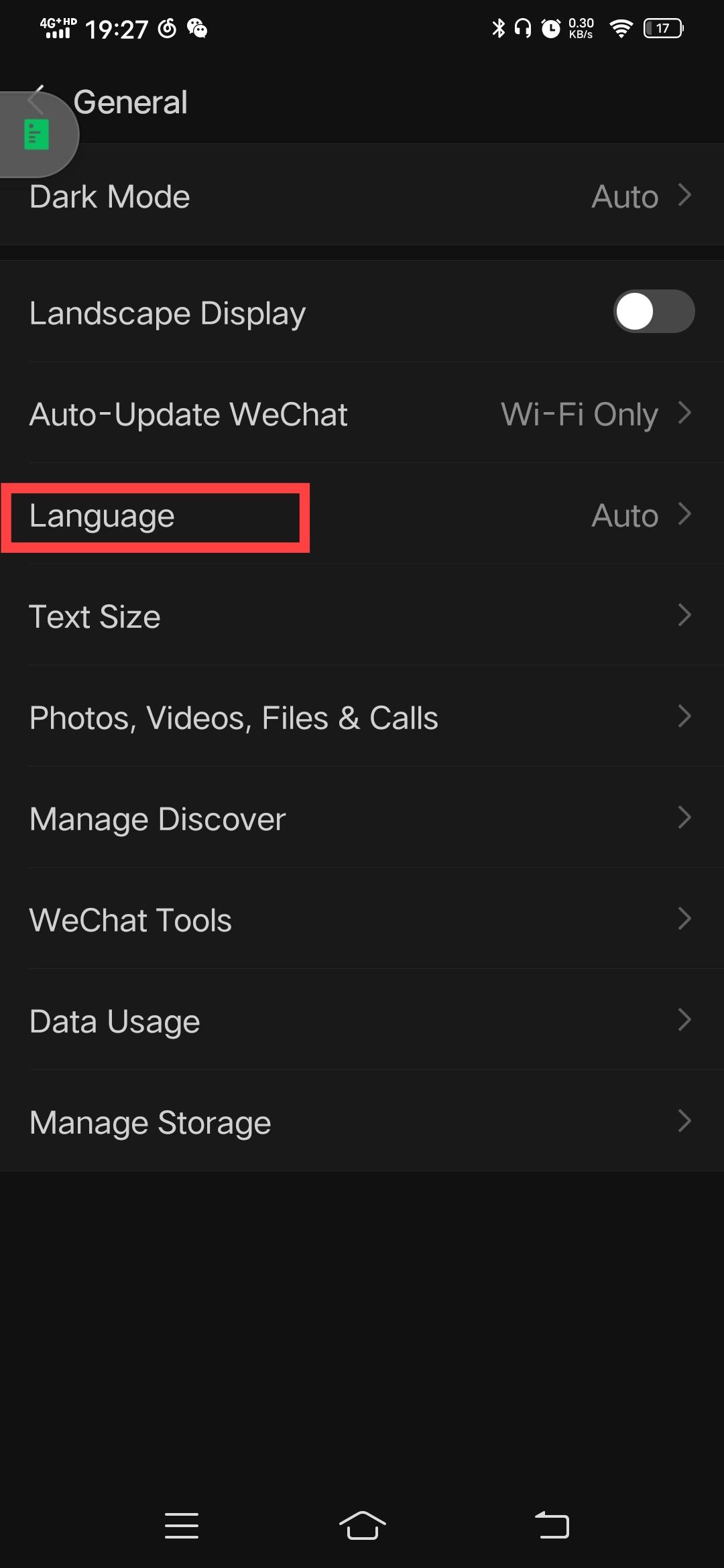724x1568 pixels.
Task: Tap the Android back navigation icon
Action: coord(552,1526)
